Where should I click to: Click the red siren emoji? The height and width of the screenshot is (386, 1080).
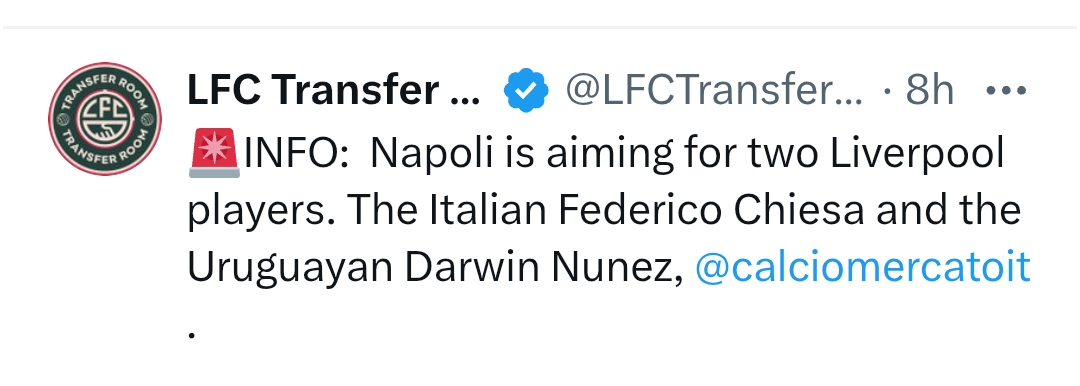(x=214, y=154)
